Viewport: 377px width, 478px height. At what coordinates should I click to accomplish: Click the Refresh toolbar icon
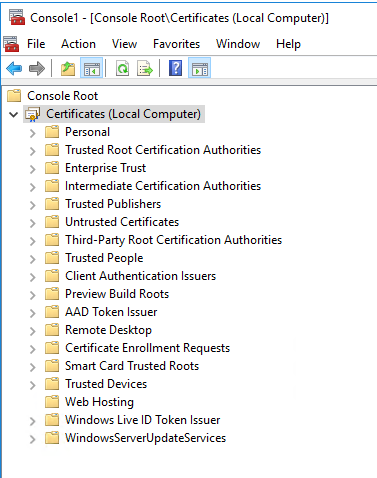122,69
